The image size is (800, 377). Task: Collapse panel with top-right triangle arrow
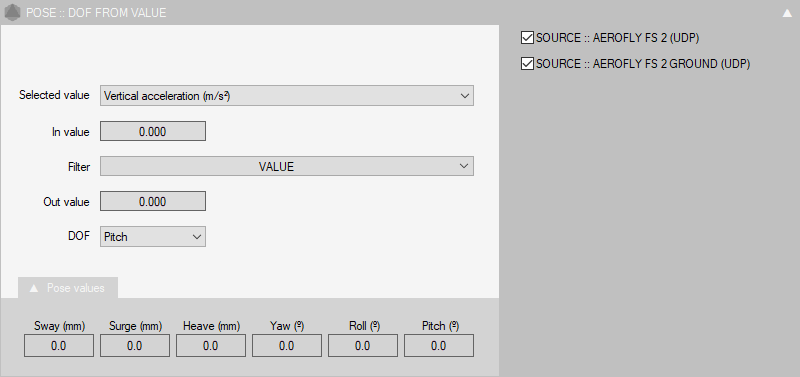pos(787,13)
